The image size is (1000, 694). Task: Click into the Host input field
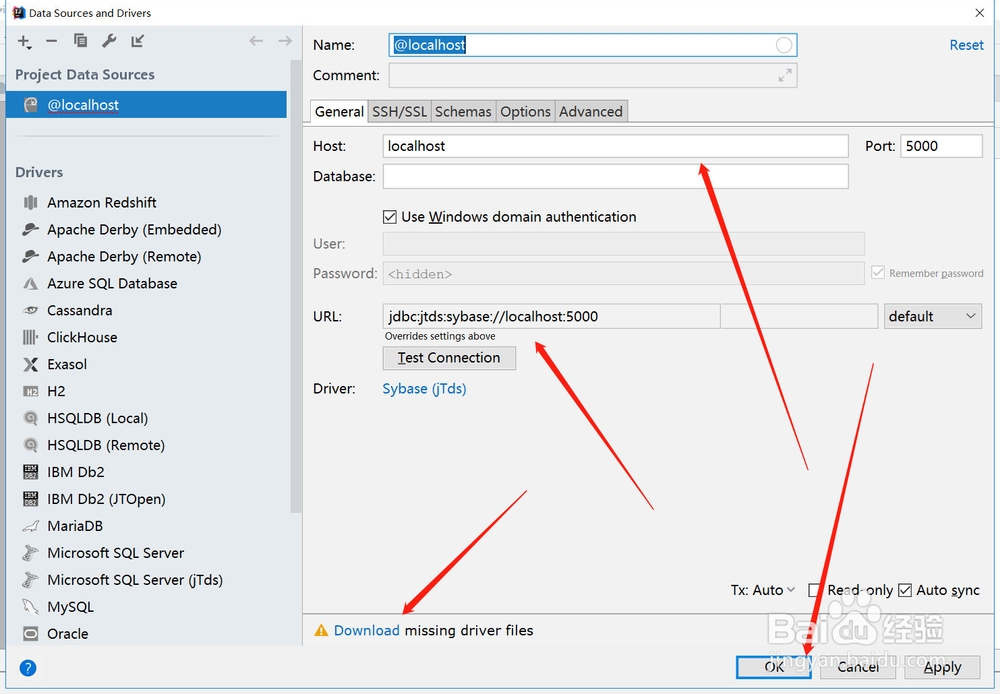pyautogui.click(x=615, y=146)
